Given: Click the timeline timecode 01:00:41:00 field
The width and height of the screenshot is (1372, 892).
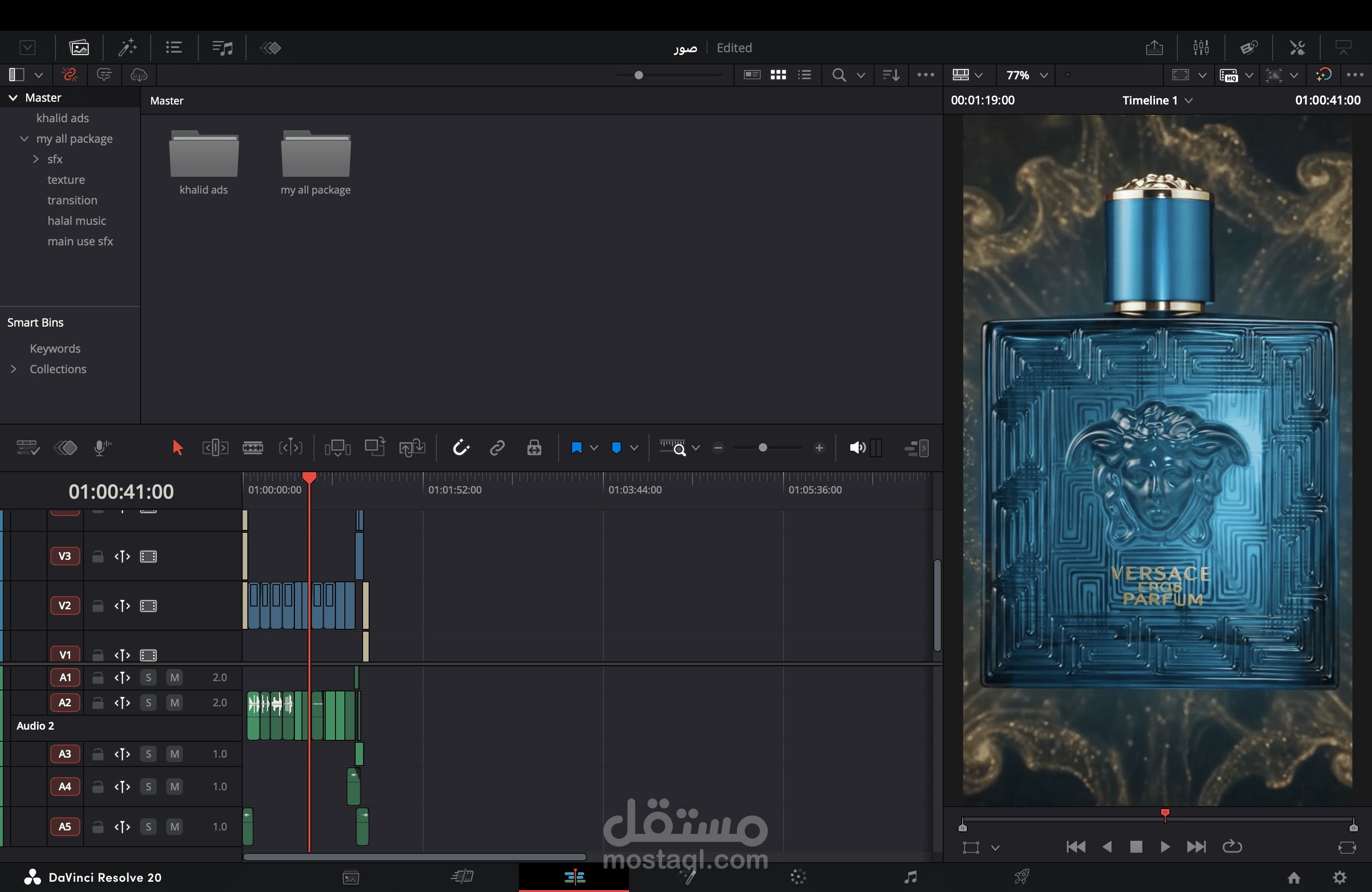Looking at the screenshot, I should (121, 492).
